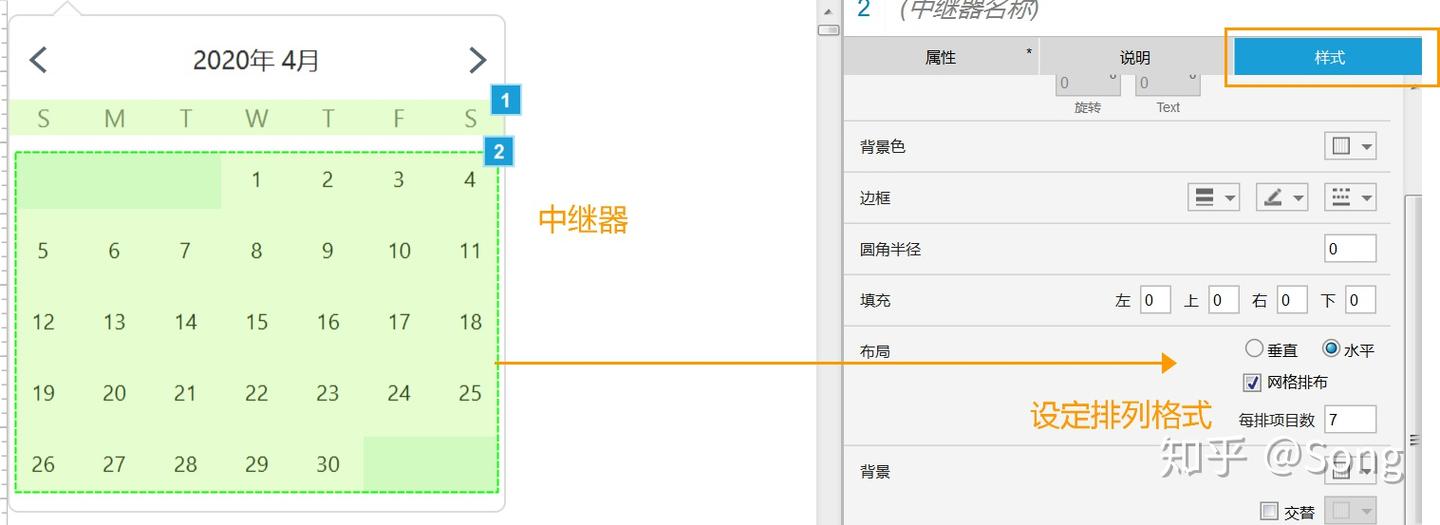Edit the Text rotation field
This screenshot has width=1440, height=525.
click(1167, 84)
